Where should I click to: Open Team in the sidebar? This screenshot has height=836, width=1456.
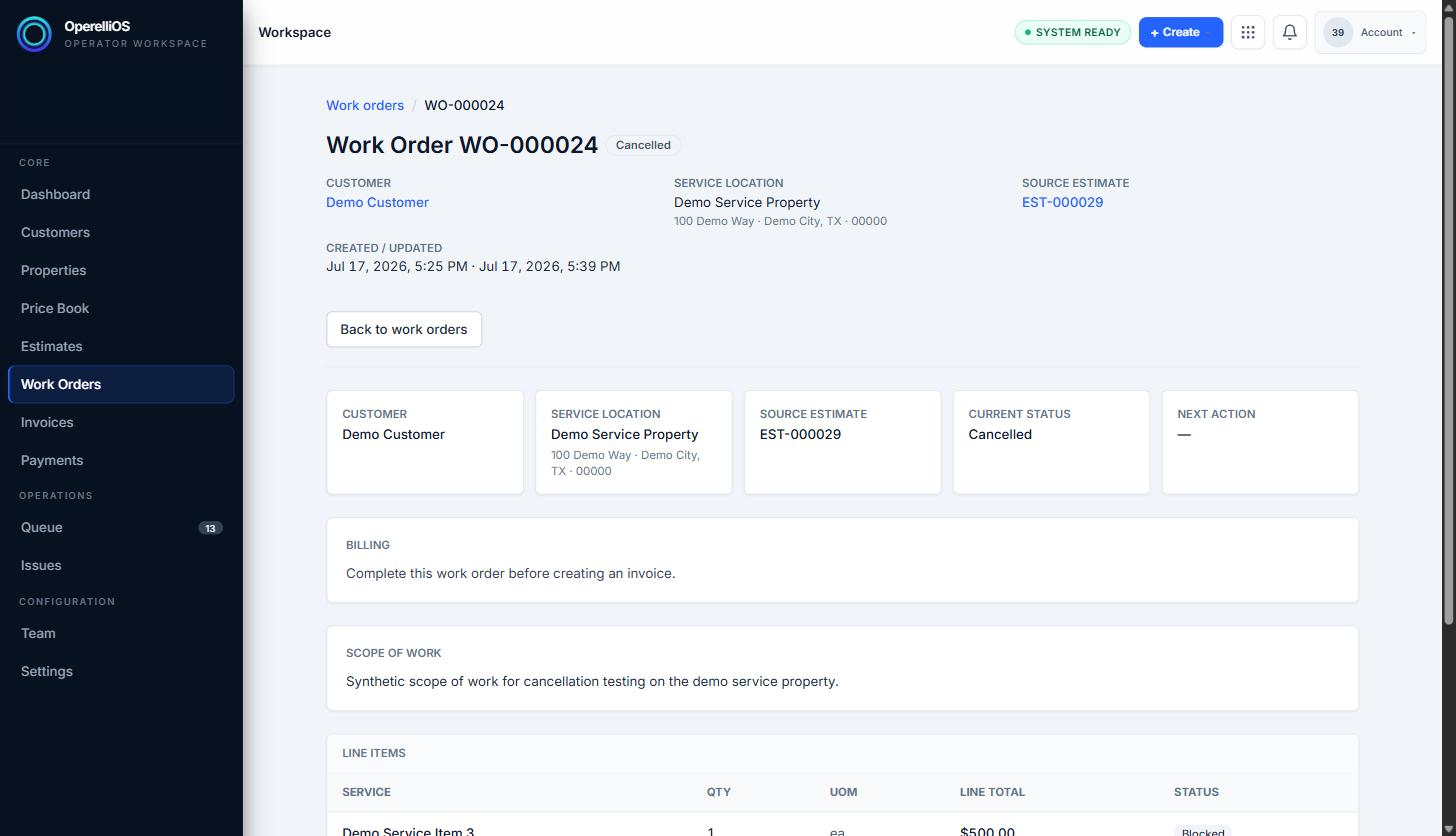121,633
